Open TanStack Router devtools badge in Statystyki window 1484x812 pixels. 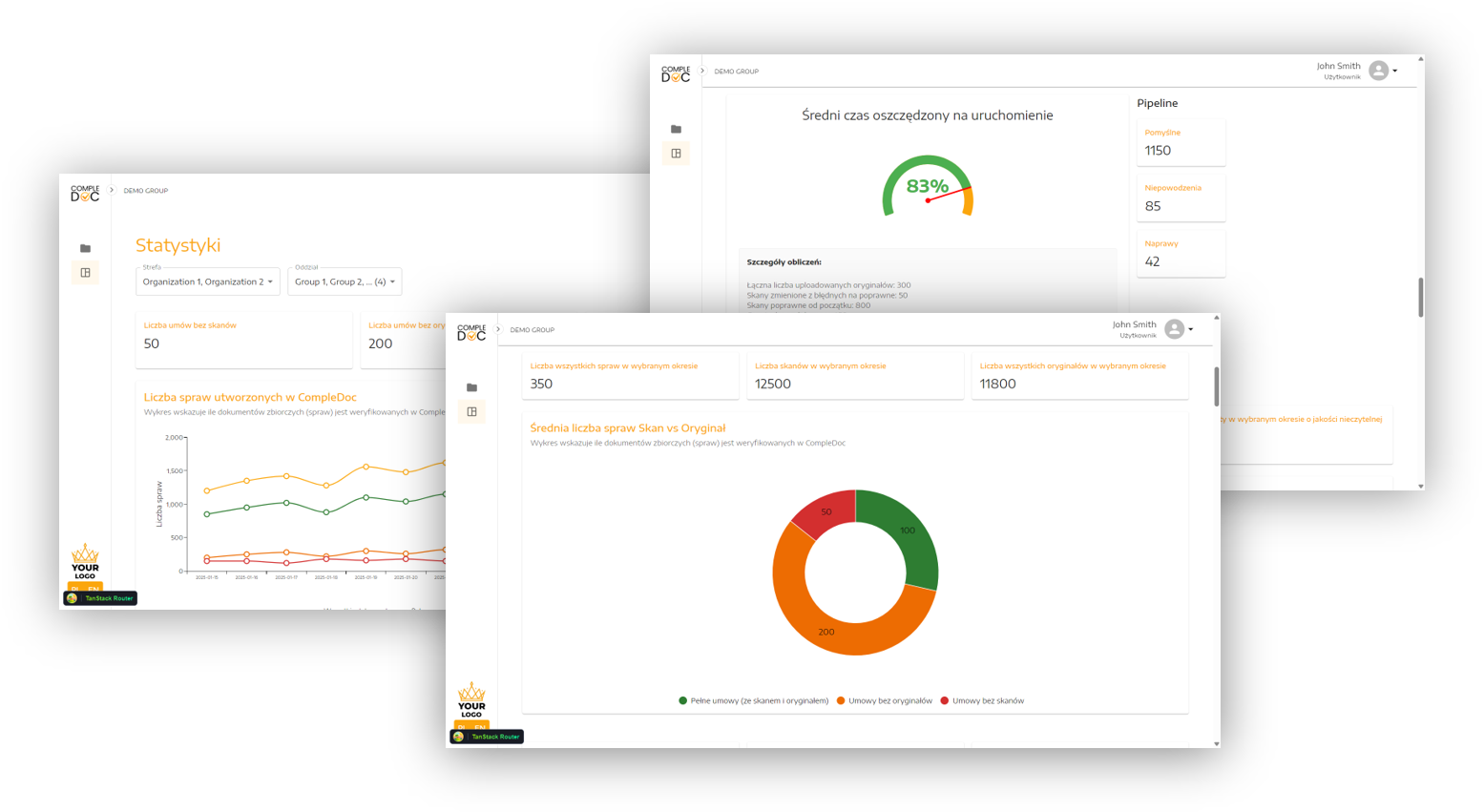coord(100,598)
